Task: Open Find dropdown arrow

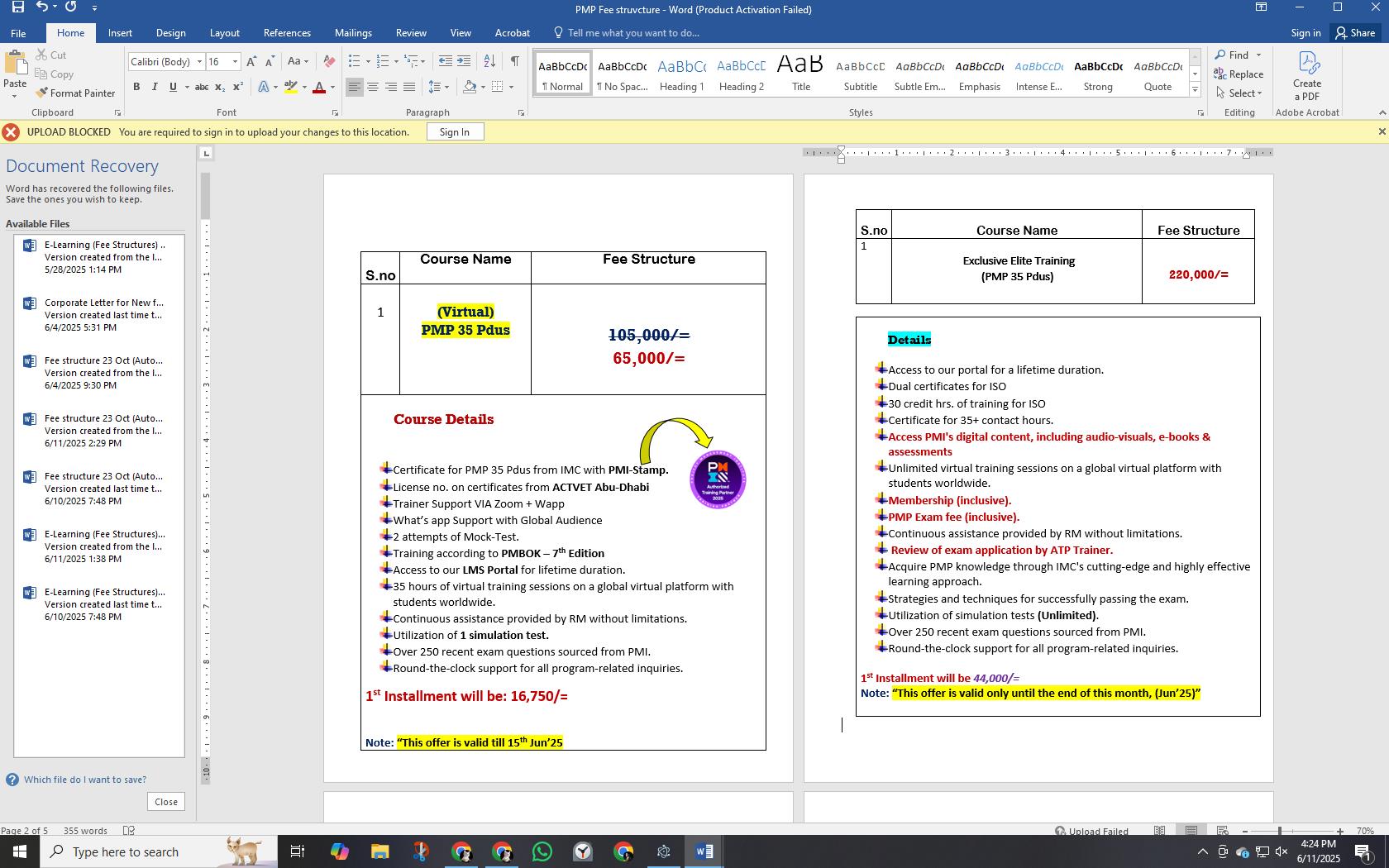Action: [1259, 55]
